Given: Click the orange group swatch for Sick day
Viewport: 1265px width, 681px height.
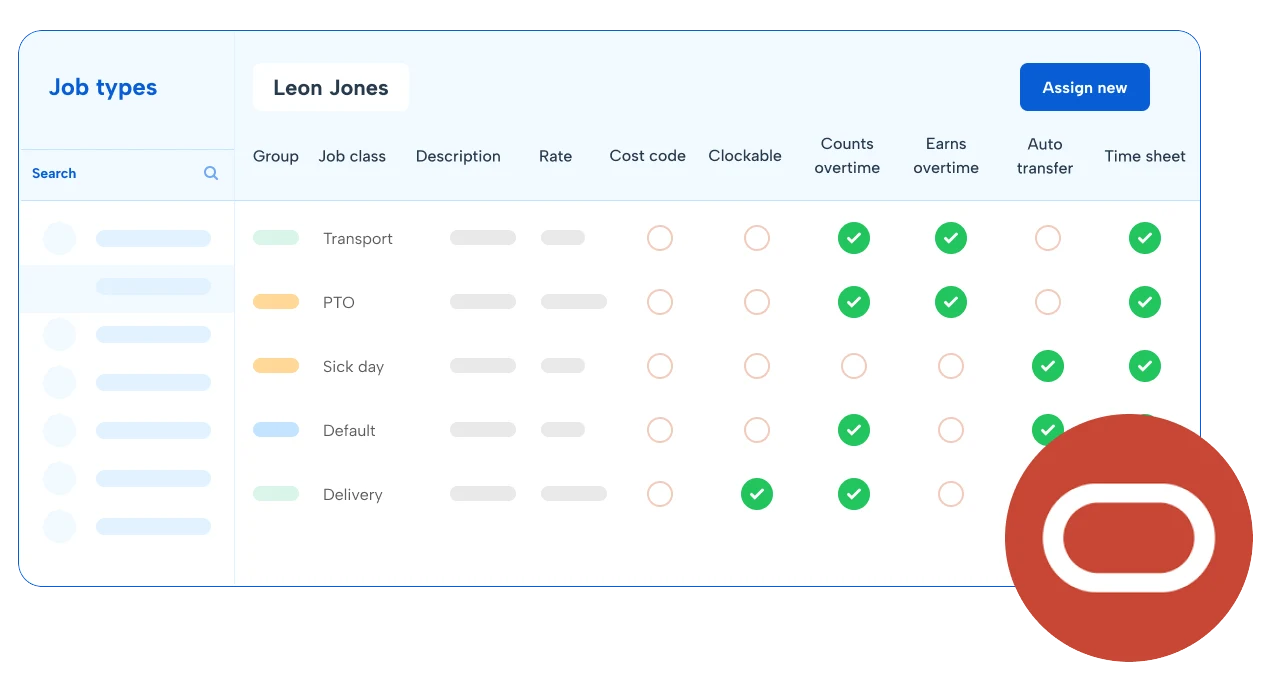Looking at the screenshot, I should pyautogui.click(x=276, y=366).
